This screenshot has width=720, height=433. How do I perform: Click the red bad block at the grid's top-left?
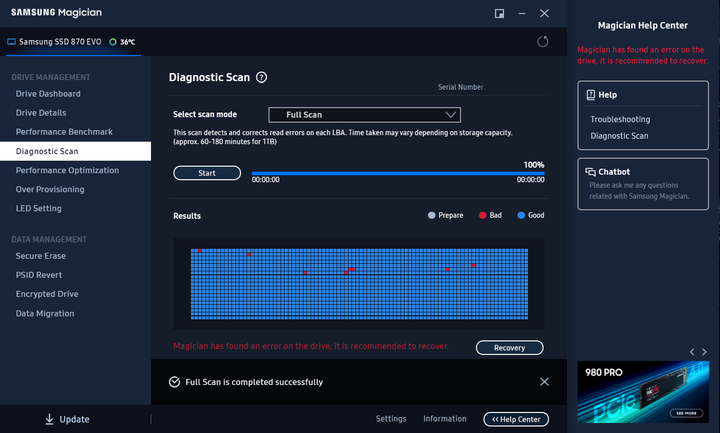click(200, 251)
